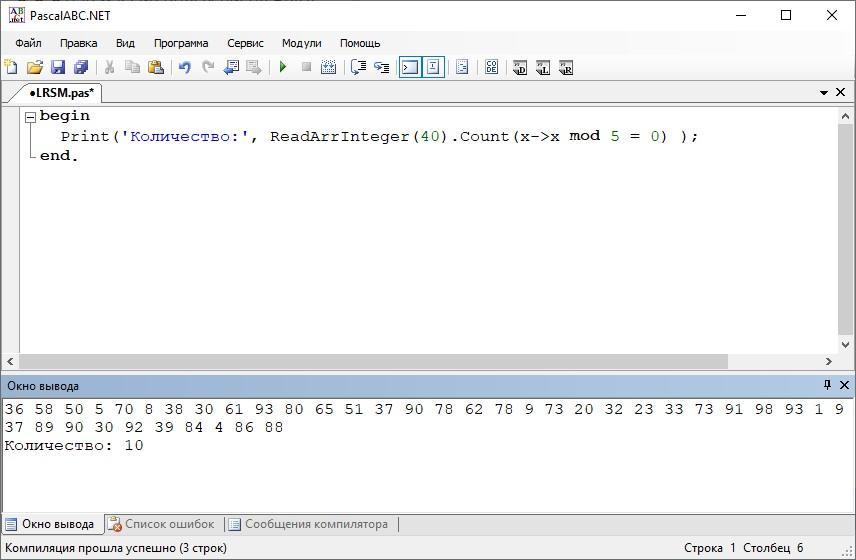Viewport: 856px width, 560px height.
Task: Click the horizontal scroll right arrow
Action: [x=829, y=361]
